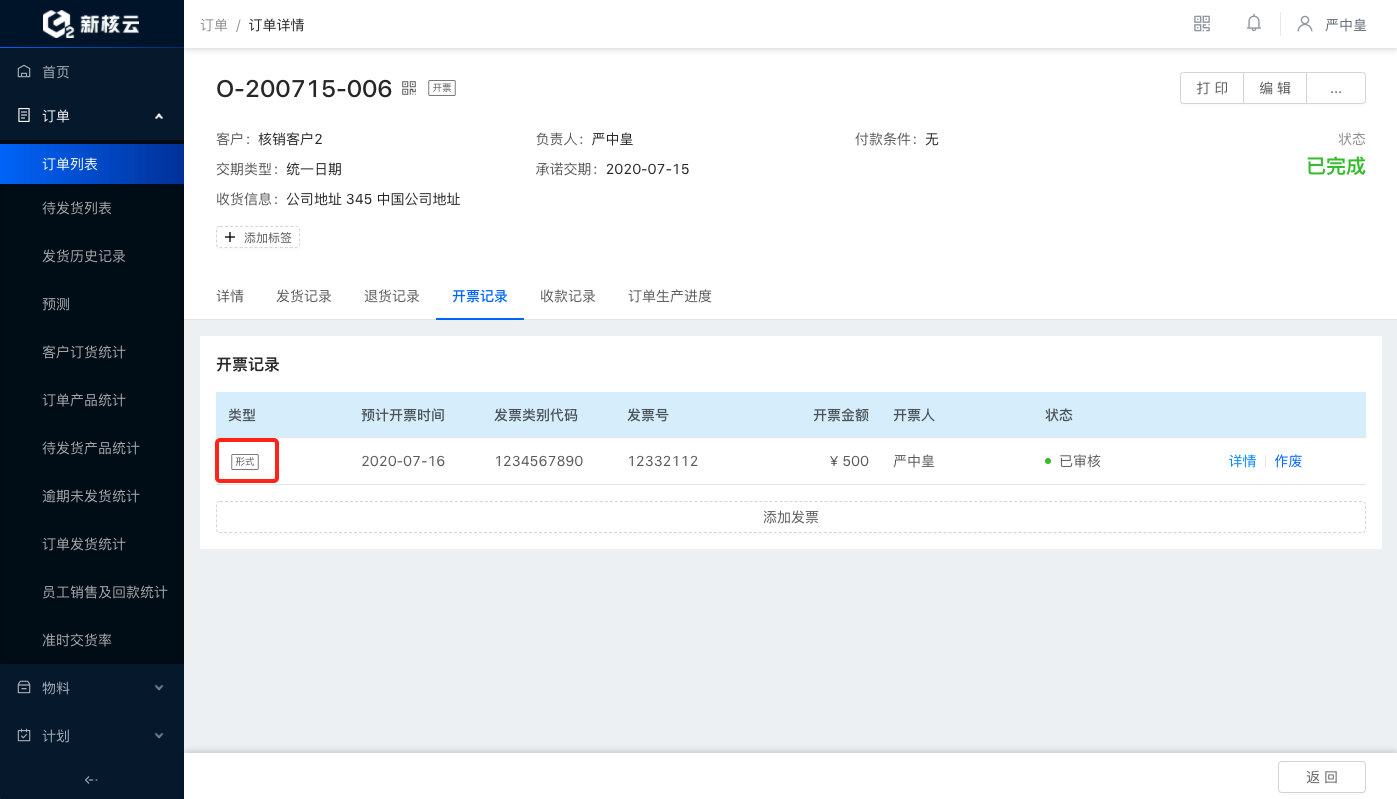Click the 返回 button

coord(1322,777)
